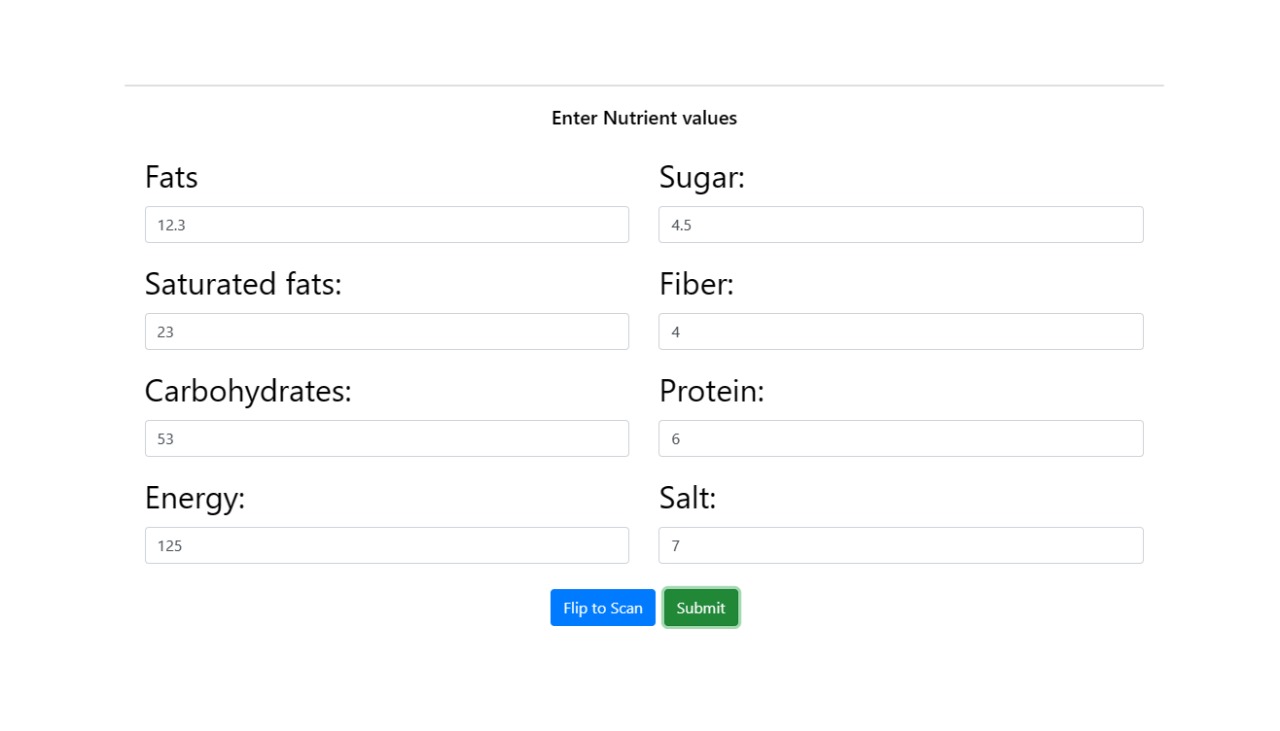Click the Fats label text
Viewport: 1280px width, 731px height.
tap(171, 178)
